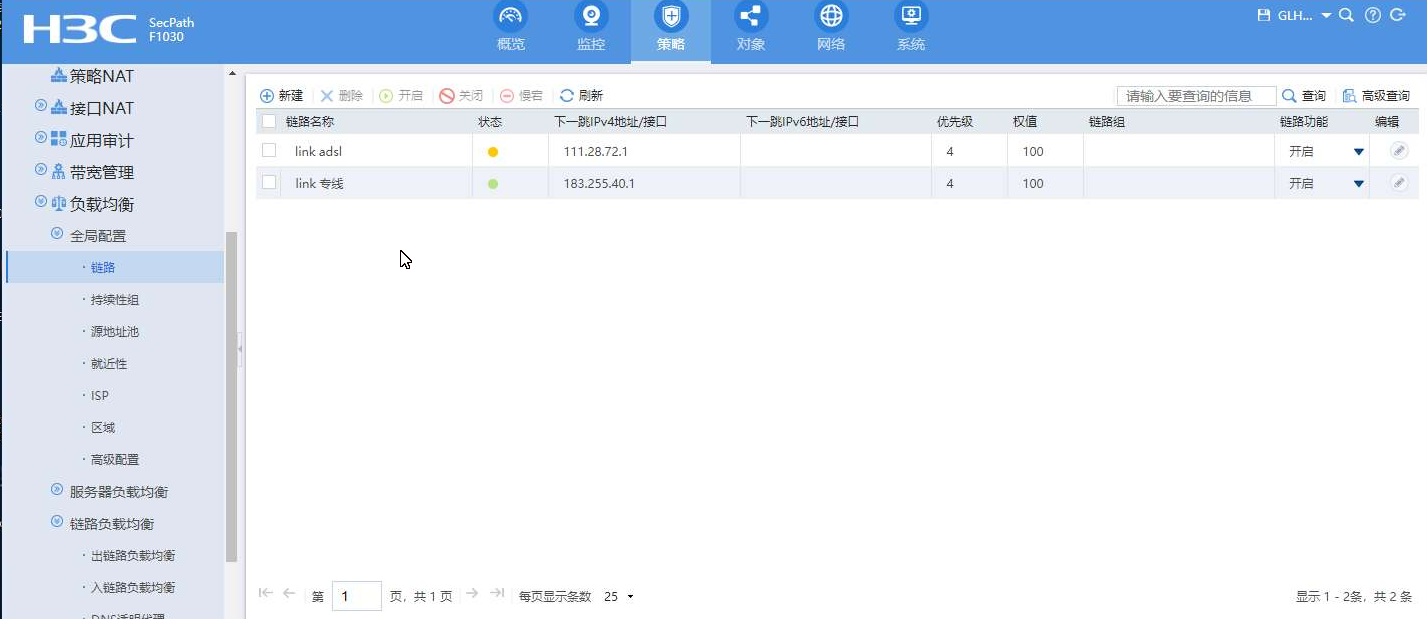Collapse 链路负载均衡 sidebar group
This screenshot has width=1427, height=619.
[x=57, y=521]
